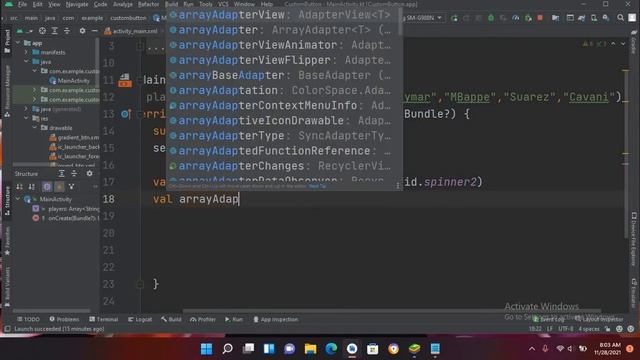Open the File menu
The width and height of the screenshot is (640, 360).
pyautogui.click(x=22, y=4)
